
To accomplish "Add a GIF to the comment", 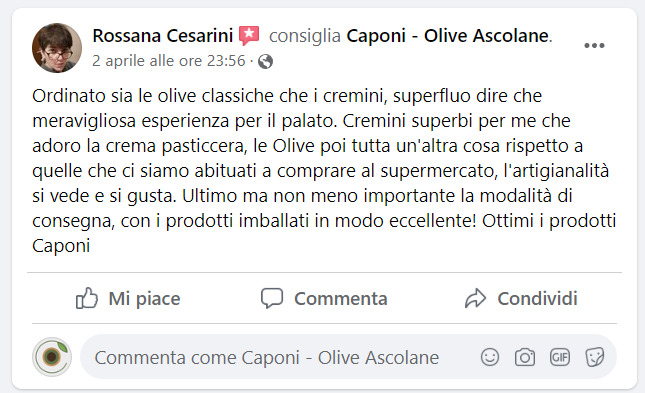I will point(560,357).
